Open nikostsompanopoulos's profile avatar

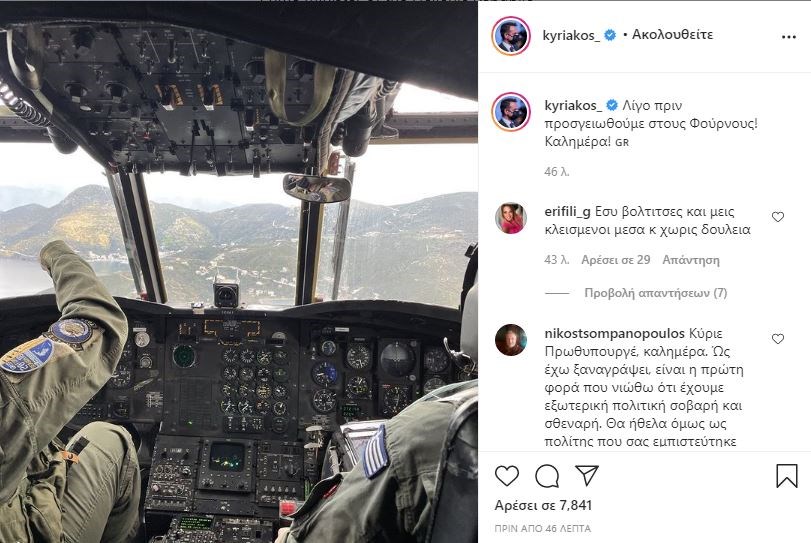point(510,340)
